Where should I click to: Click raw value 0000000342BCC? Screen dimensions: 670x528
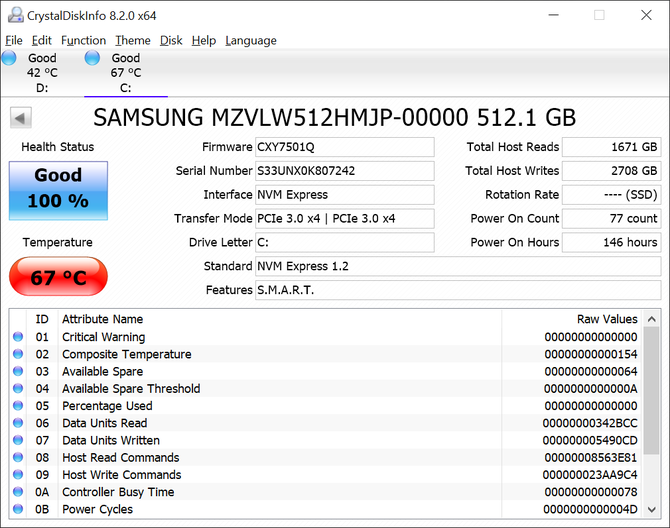pos(590,423)
